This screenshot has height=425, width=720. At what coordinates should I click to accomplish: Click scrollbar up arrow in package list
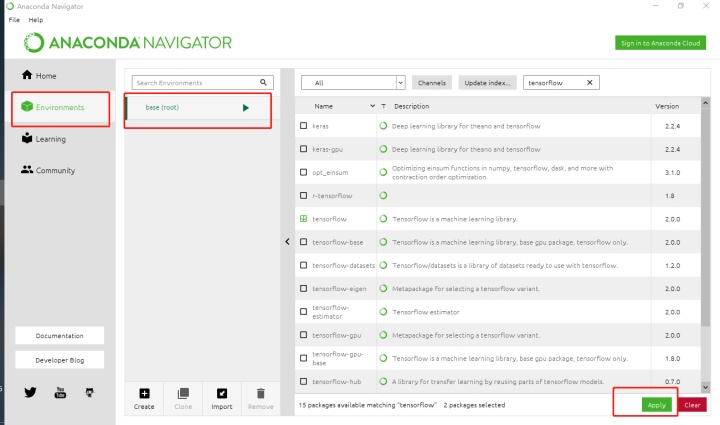[x=705, y=103]
